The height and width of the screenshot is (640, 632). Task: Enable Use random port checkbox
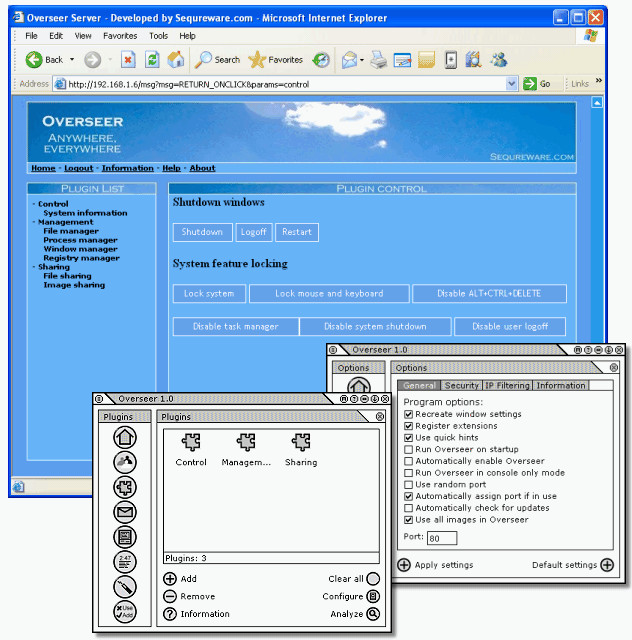[408, 484]
